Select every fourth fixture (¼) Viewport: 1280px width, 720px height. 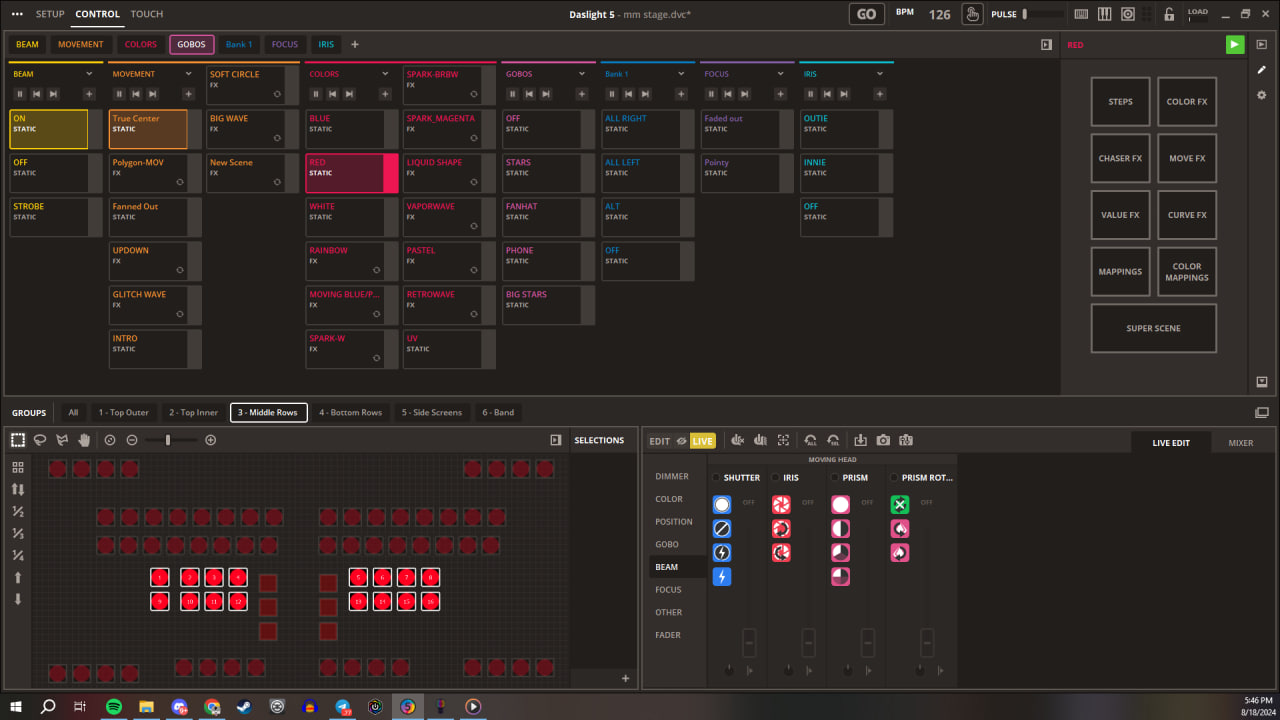18,555
